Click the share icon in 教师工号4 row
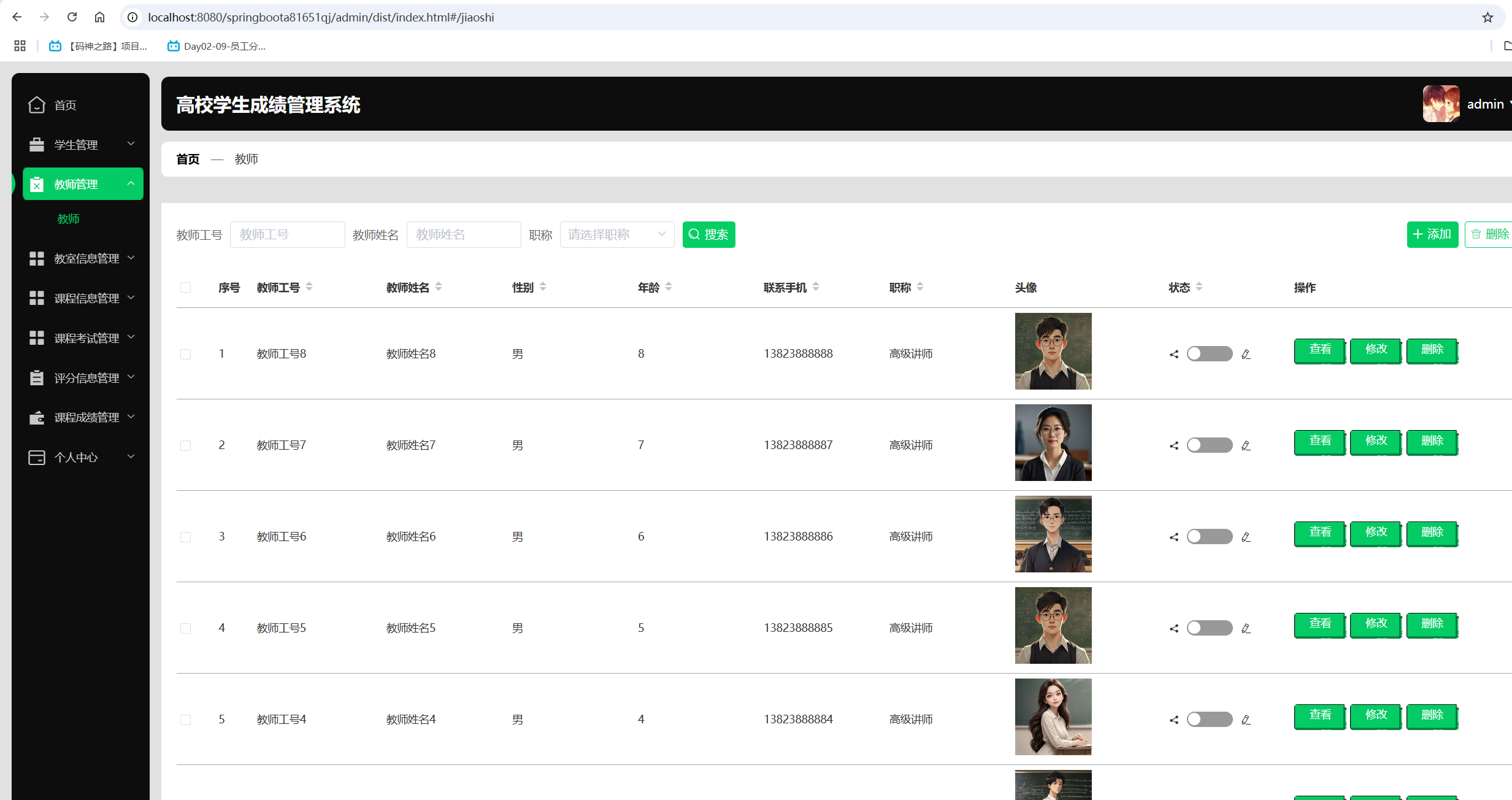 [1174, 720]
